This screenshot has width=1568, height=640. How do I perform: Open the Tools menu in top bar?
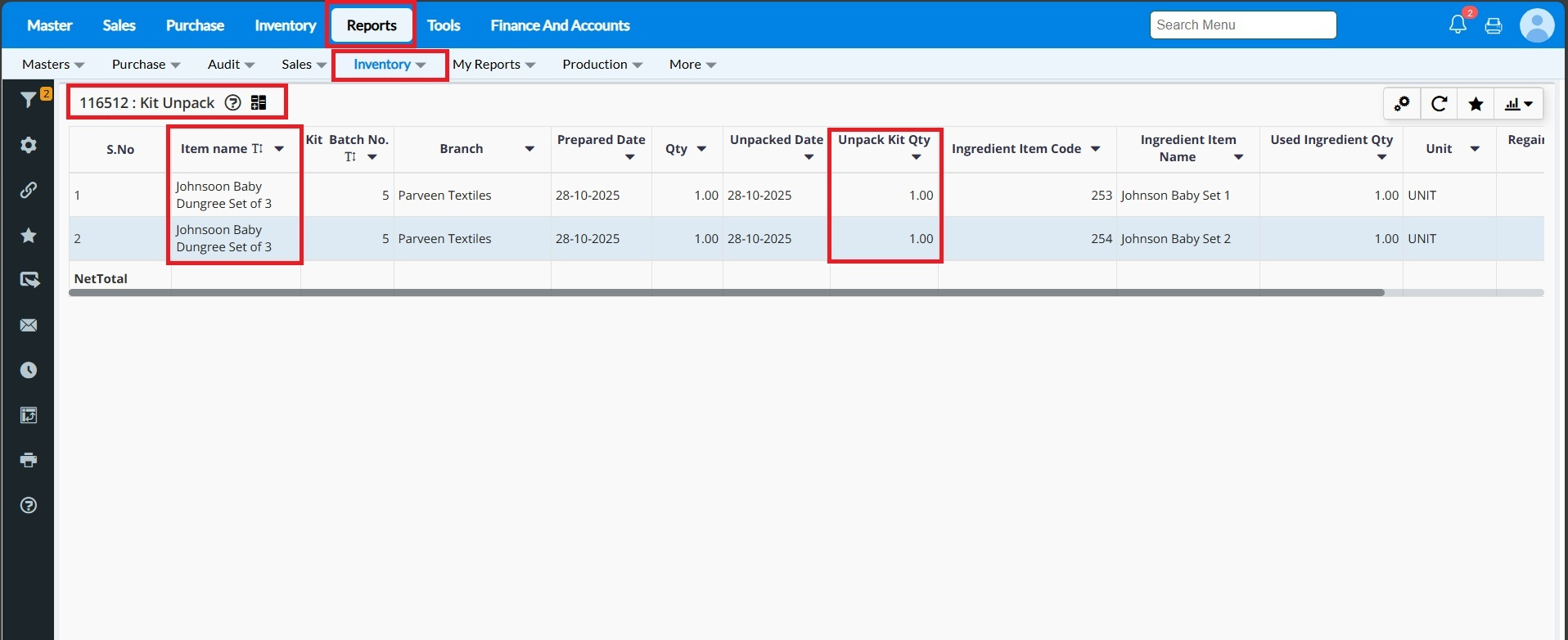(444, 25)
